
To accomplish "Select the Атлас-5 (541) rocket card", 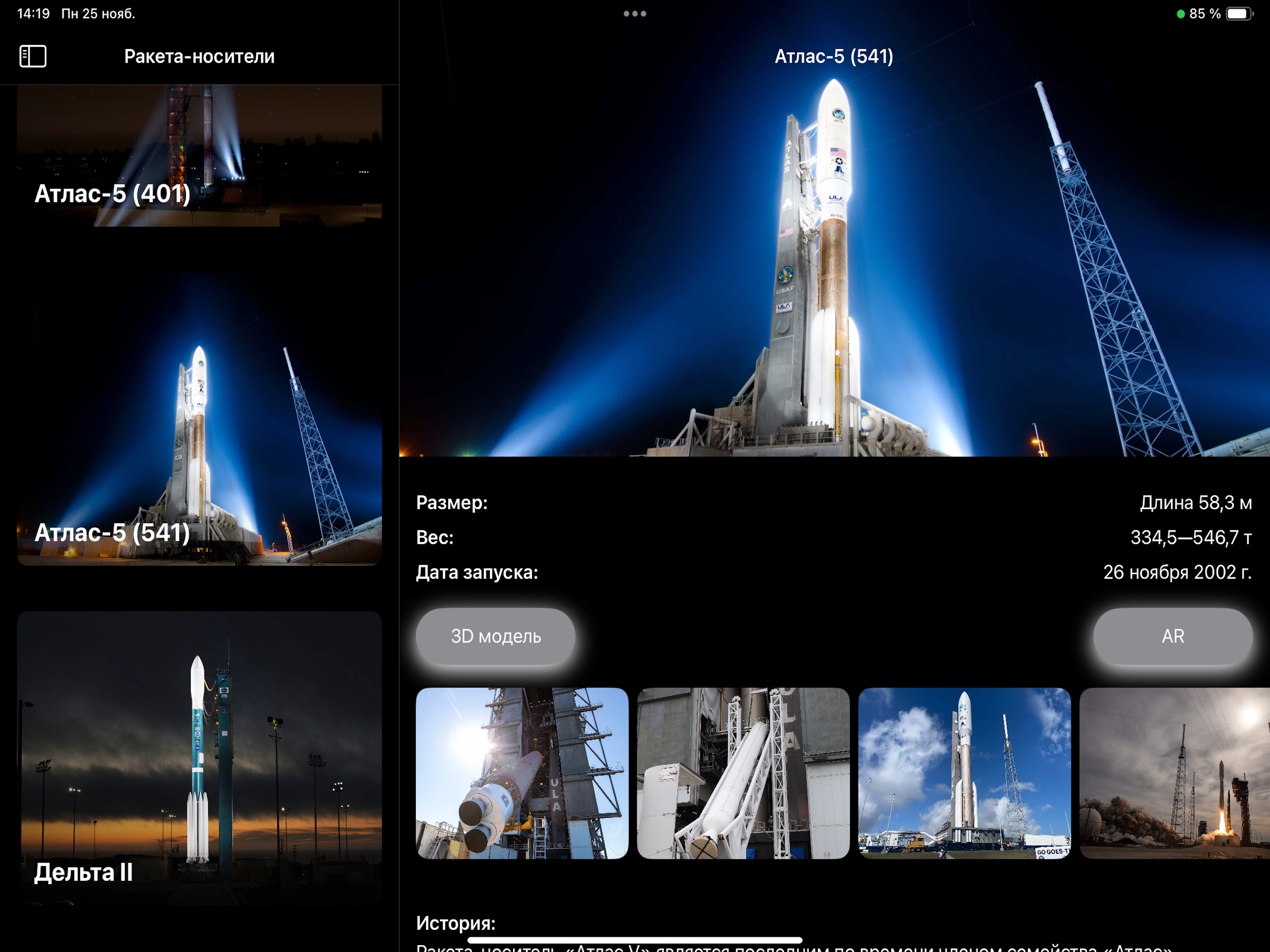I will (199, 419).
